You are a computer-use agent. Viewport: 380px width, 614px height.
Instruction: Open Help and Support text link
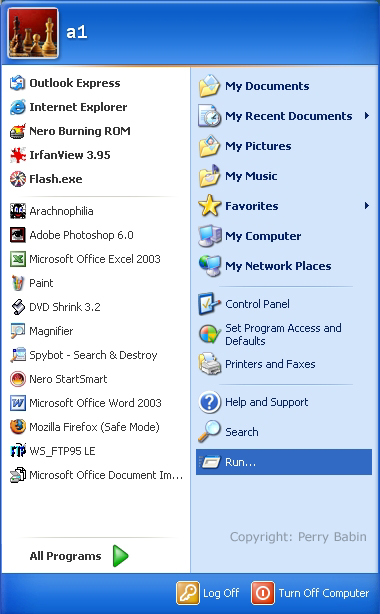pos(266,402)
